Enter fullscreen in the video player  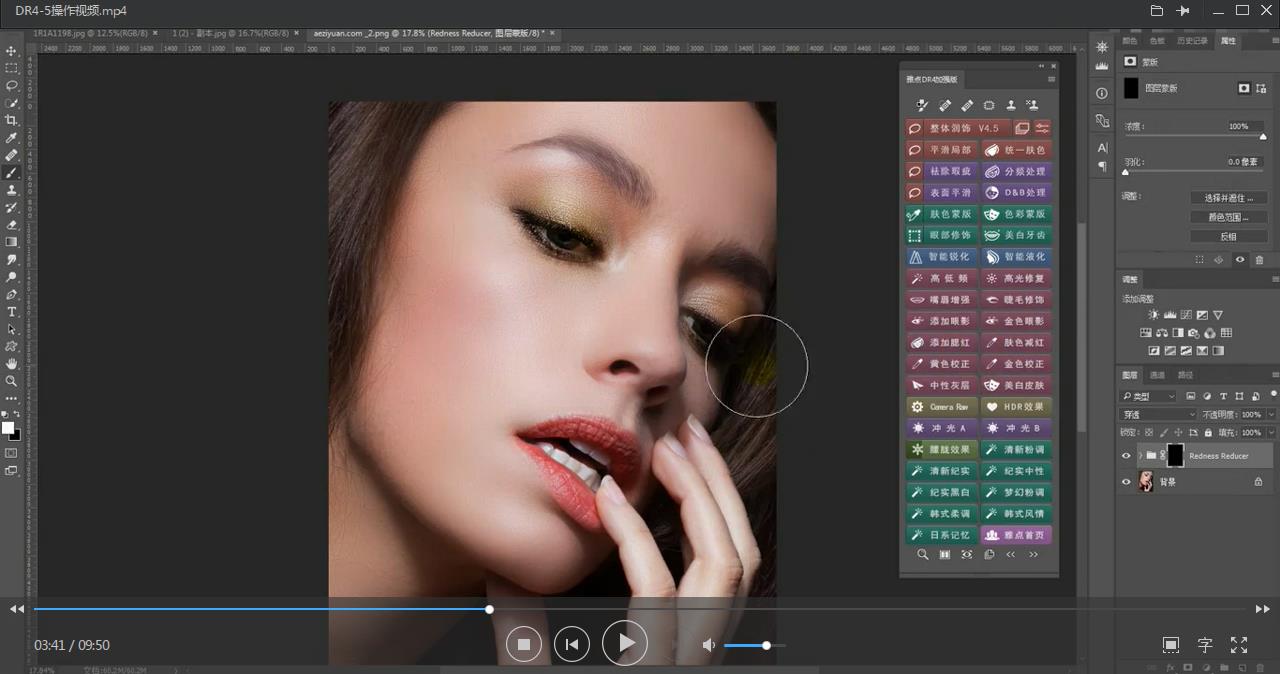tap(1239, 645)
